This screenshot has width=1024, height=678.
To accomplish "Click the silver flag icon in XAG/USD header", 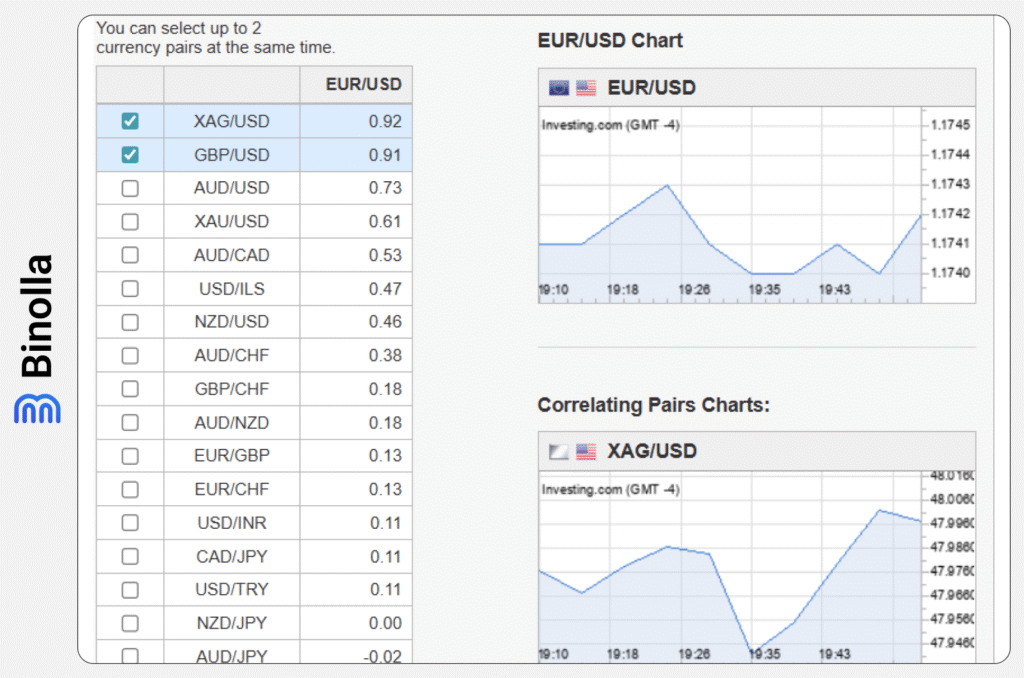I will click(x=559, y=452).
